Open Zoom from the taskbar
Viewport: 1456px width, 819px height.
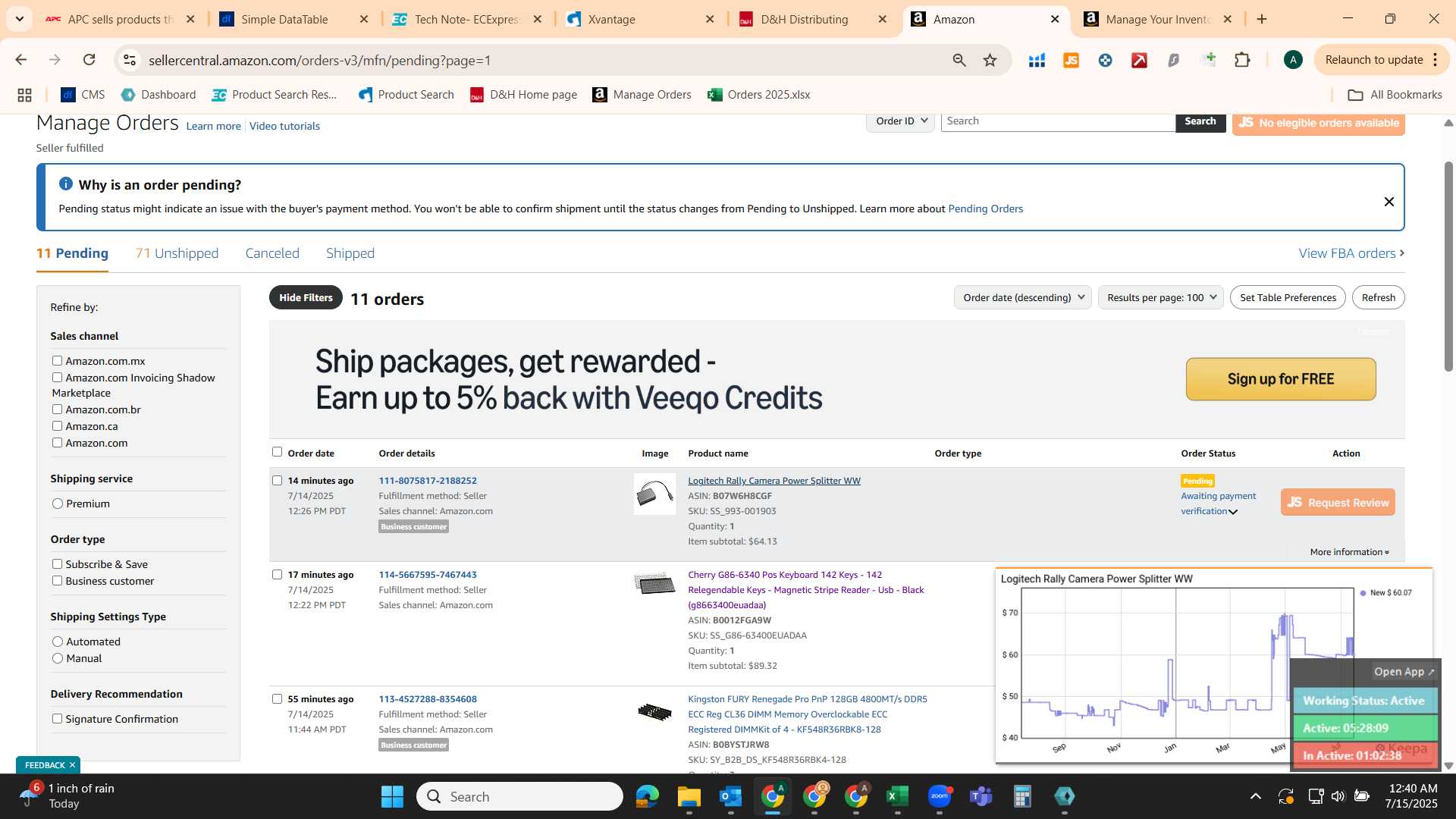click(940, 797)
